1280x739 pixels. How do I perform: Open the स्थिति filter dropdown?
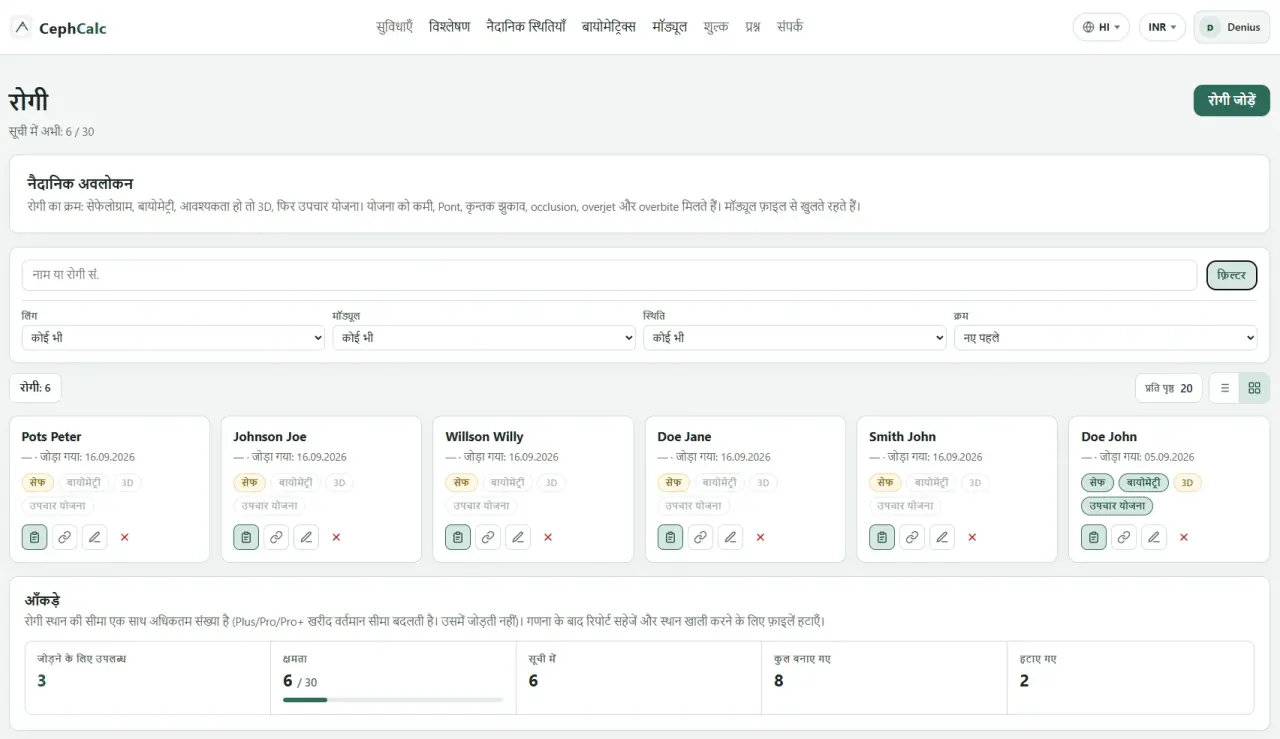click(795, 338)
